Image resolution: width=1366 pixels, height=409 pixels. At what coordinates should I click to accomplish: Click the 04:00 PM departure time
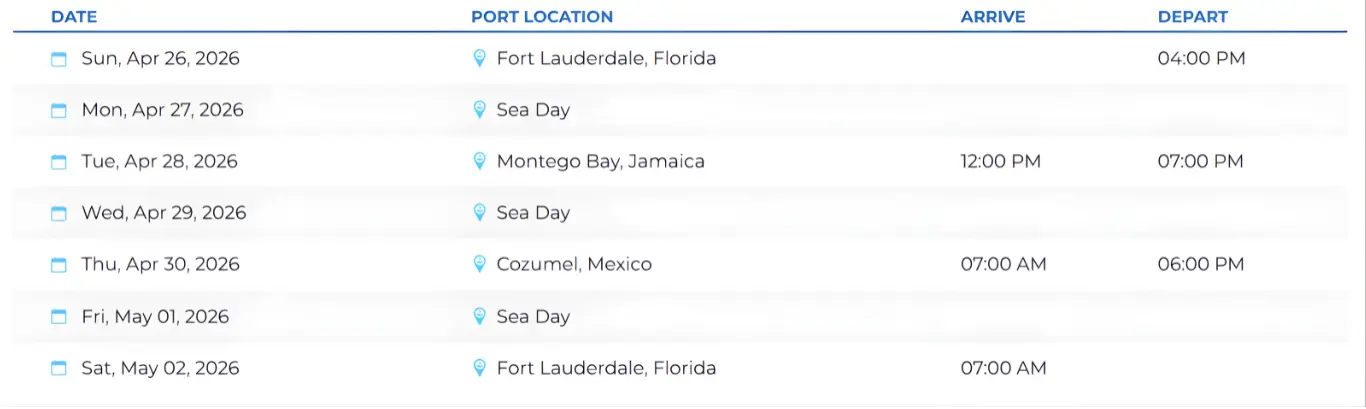[1201, 58]
